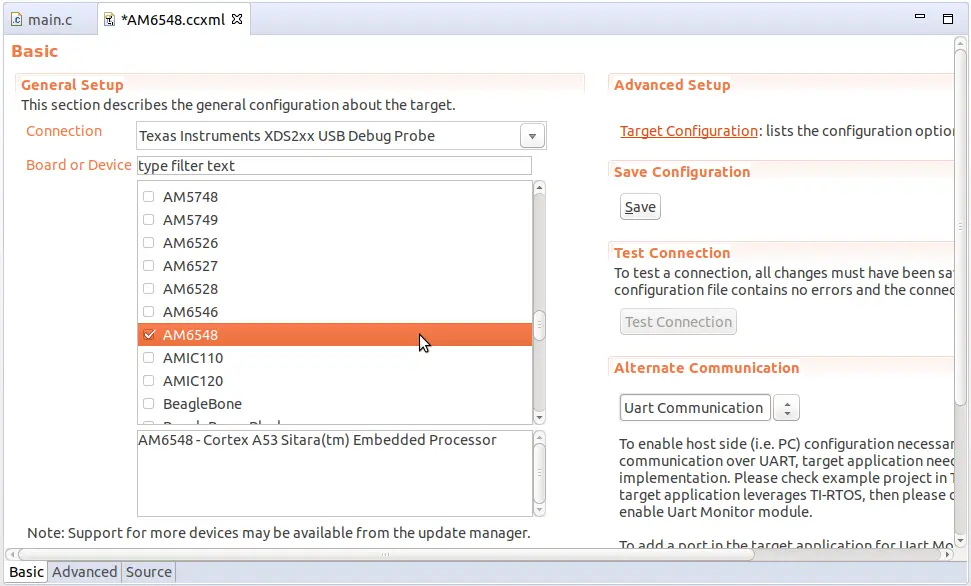971x586 pixels.
Task: Click the horizontal scrollbar right arrow
Action: tap(948, 554)
